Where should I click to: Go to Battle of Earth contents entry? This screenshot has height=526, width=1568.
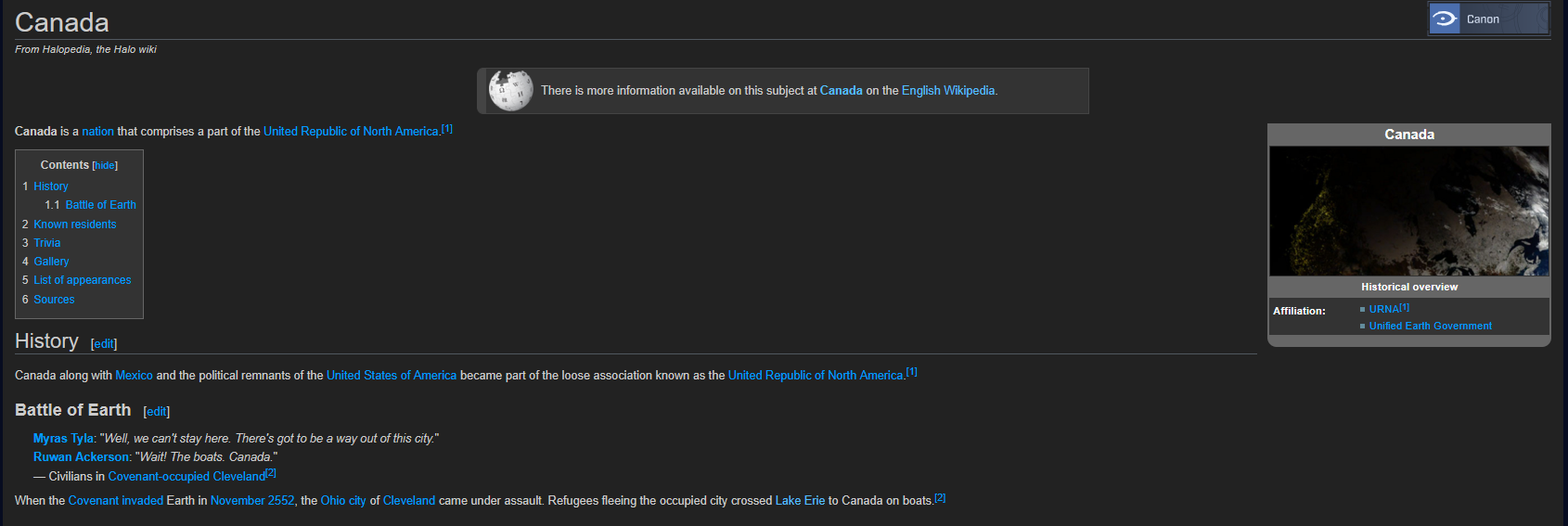pos(100,205)
